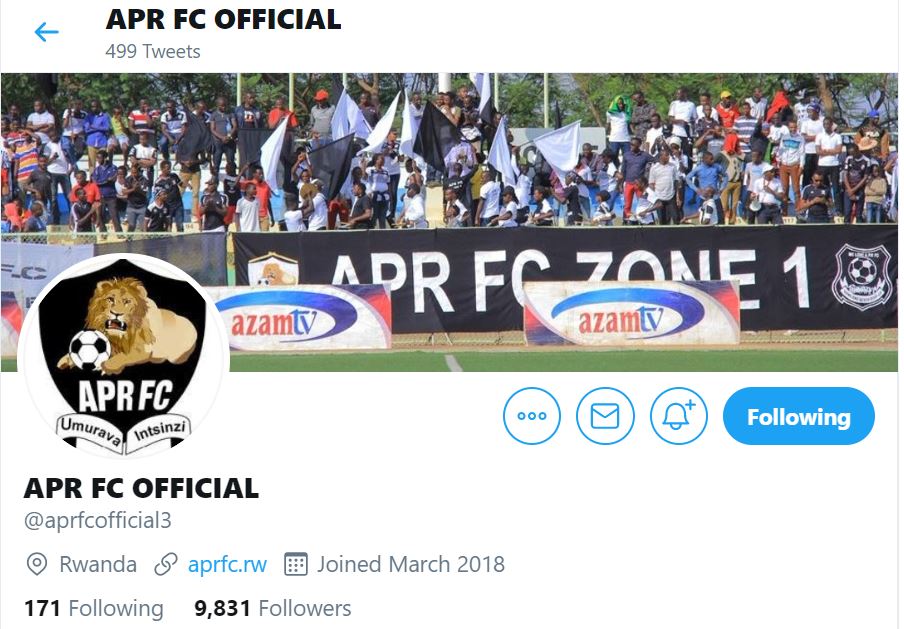Click the Joined March 2018 text
The image size is (904, 629).
410,564
